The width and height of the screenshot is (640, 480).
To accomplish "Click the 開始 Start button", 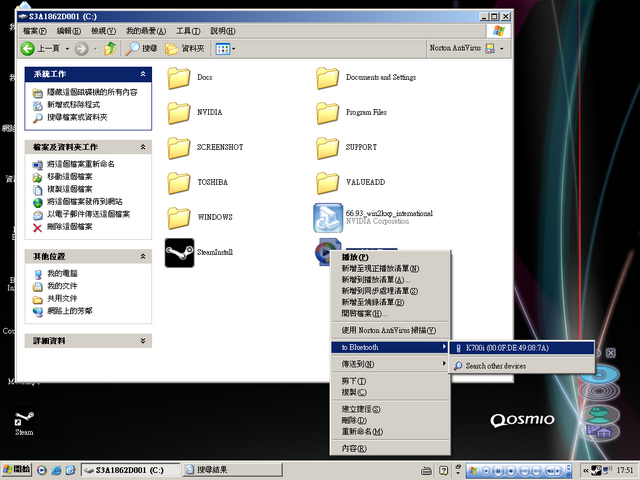I will (16, 470).
